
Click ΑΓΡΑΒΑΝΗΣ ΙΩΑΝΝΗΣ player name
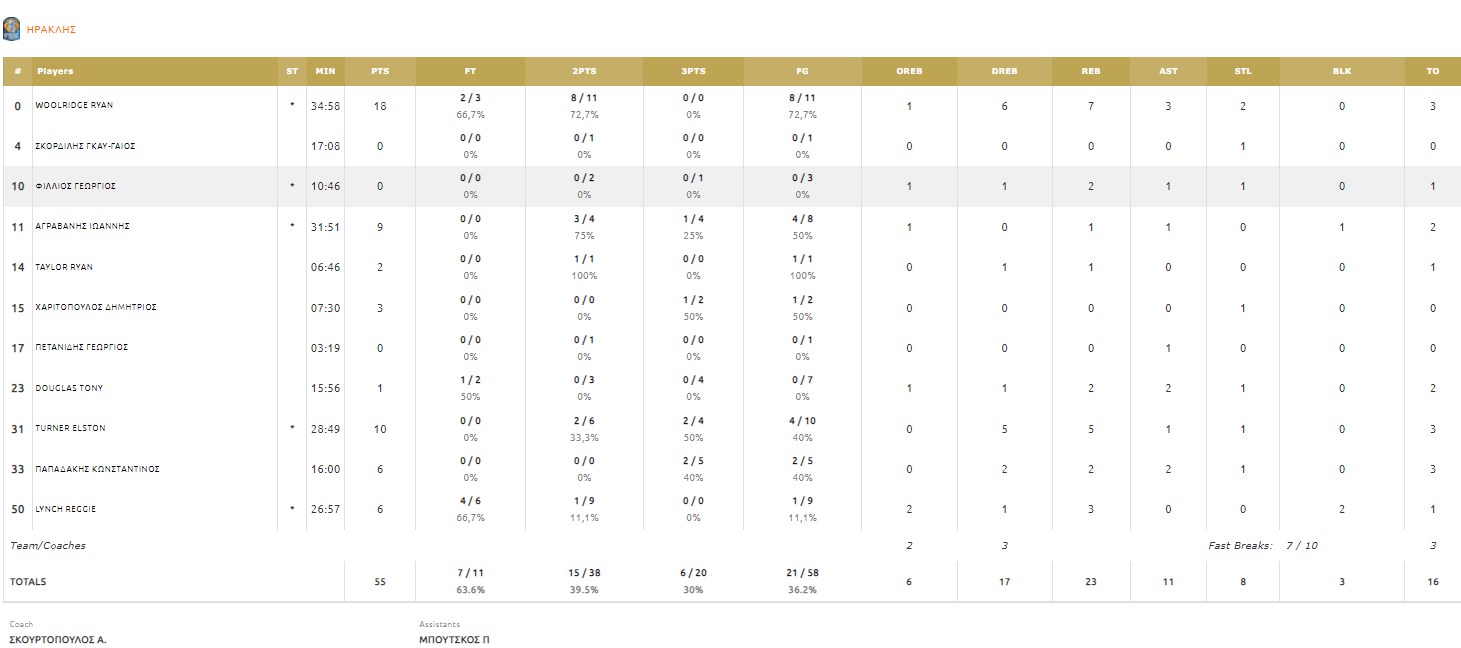pyautogui.click(x=82, y=227)
